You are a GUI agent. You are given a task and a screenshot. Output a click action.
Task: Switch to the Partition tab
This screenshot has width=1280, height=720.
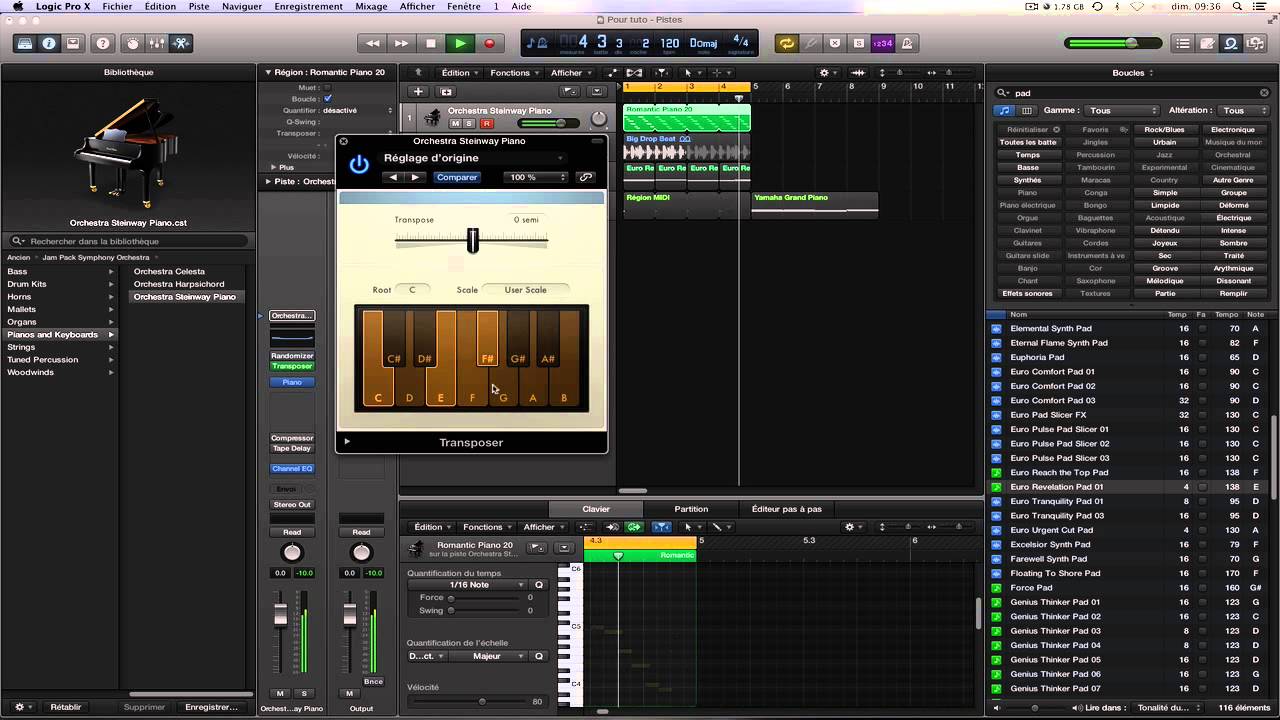(691, 509)
